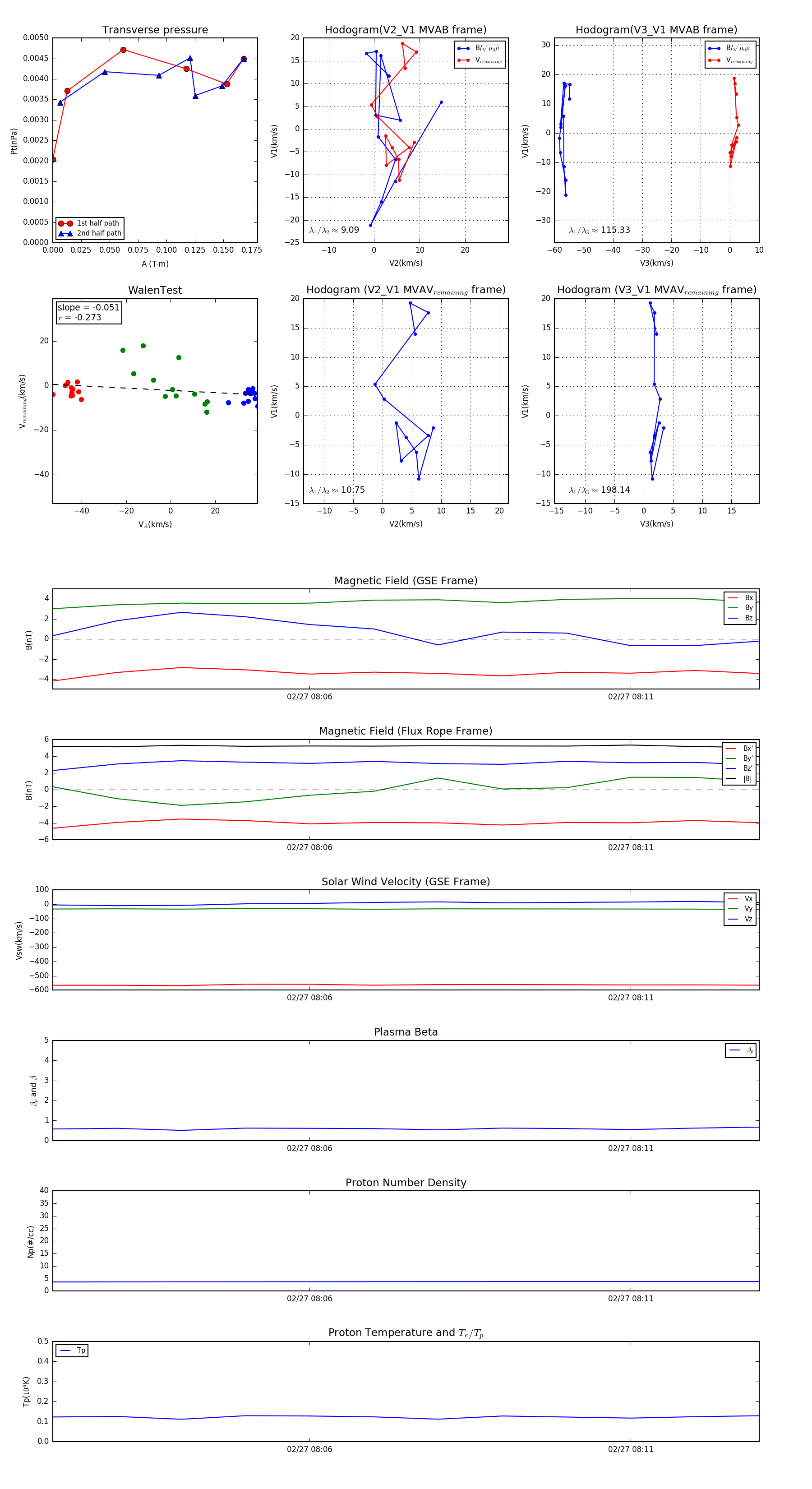The image size is (812, 1489).
Task: Click the 'Vz' legend entry in velocity plot
Action: 740,919
